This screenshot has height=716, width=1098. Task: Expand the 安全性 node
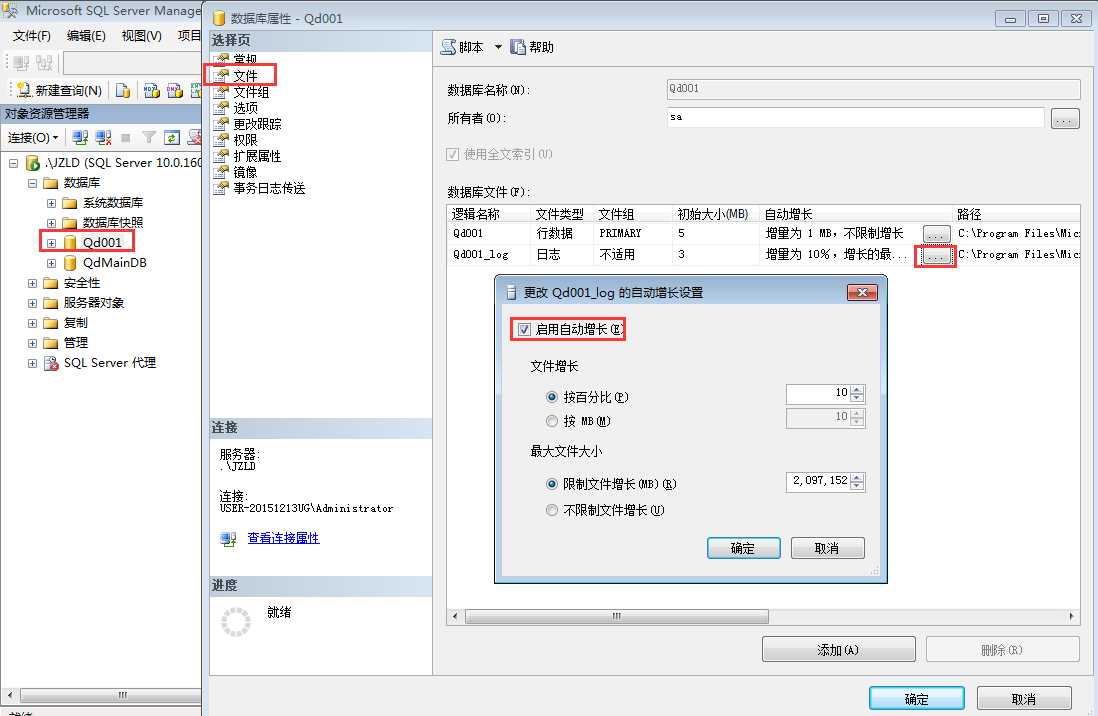point(32,283)
